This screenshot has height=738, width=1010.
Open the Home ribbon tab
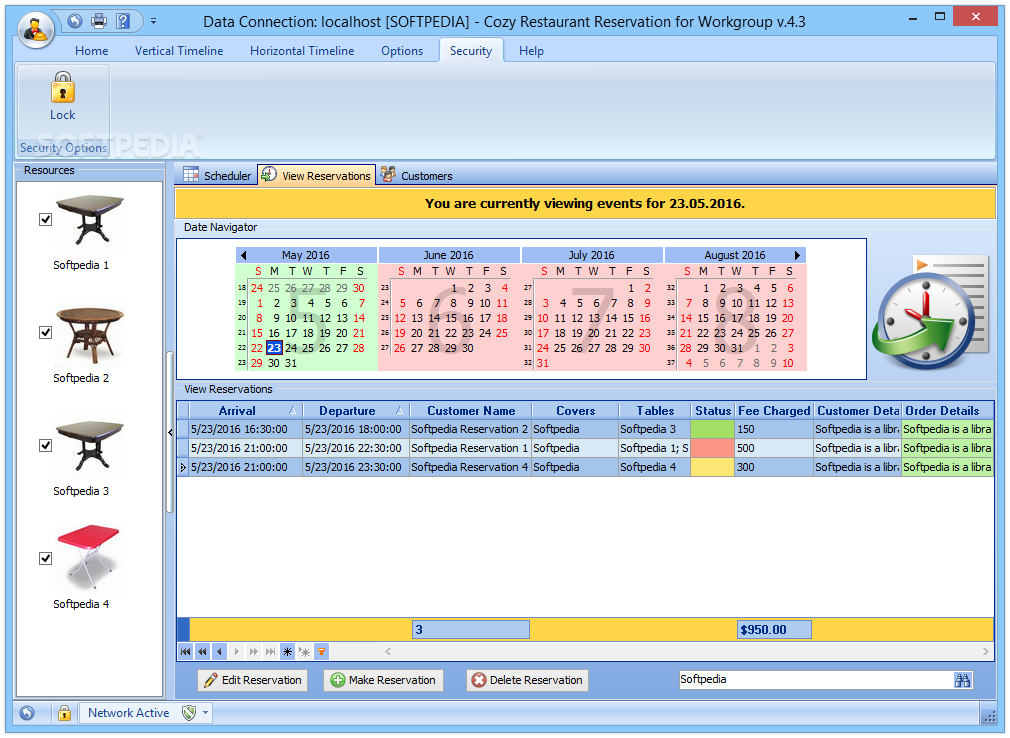tap(91, 51)
